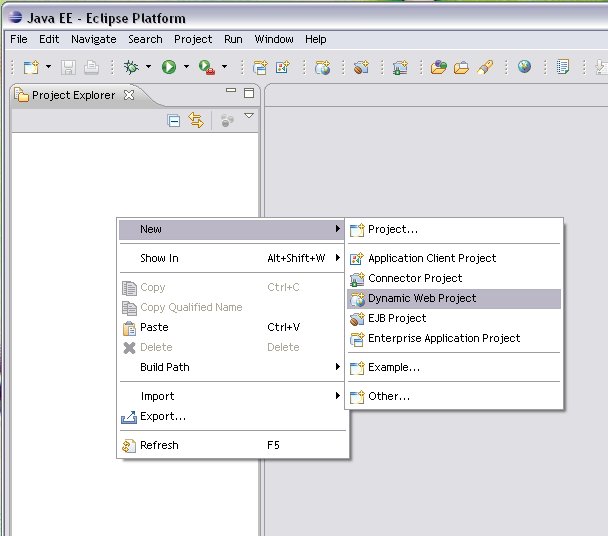Open the Navigate menu
608x536 pixels.
(93, 39)
